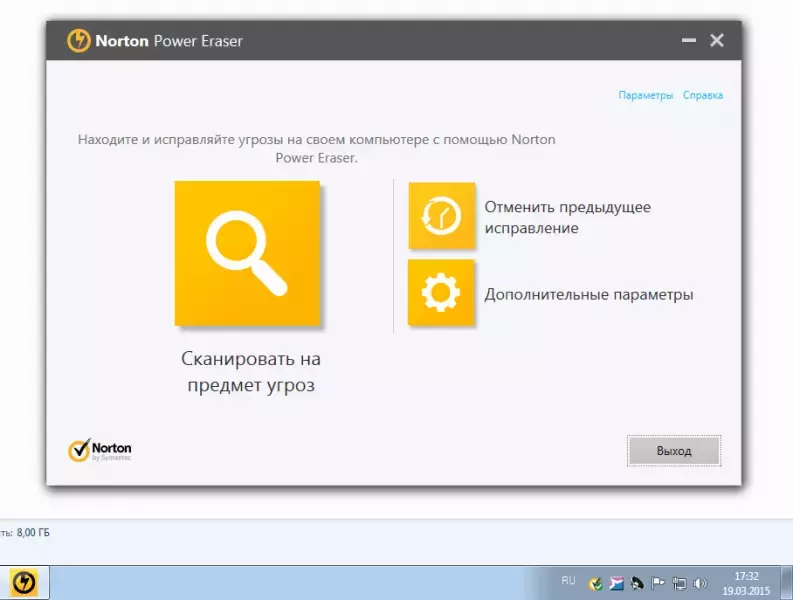Click the Отменить предыдущее исправление text
793x600 pixels.
pyautogui.click(x=567, y=218)
